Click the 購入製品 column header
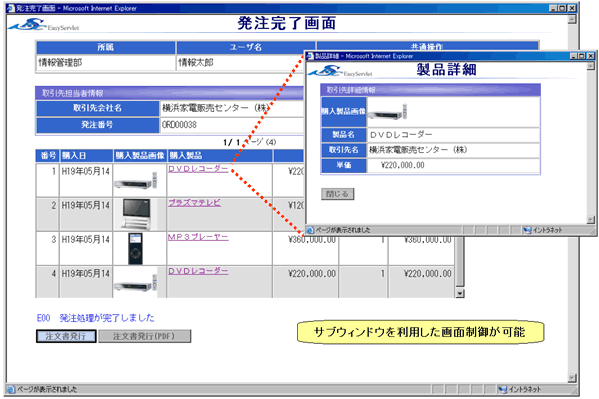Image resolution: width=599 pixels, height=399 pixels. click(220, 156)
